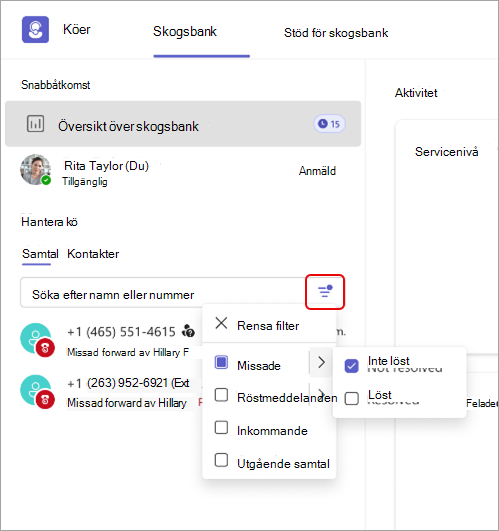Click Rensa filter menu entry
Image resolution: width=499 pixels, height=531 pixels.
(269, 325)
